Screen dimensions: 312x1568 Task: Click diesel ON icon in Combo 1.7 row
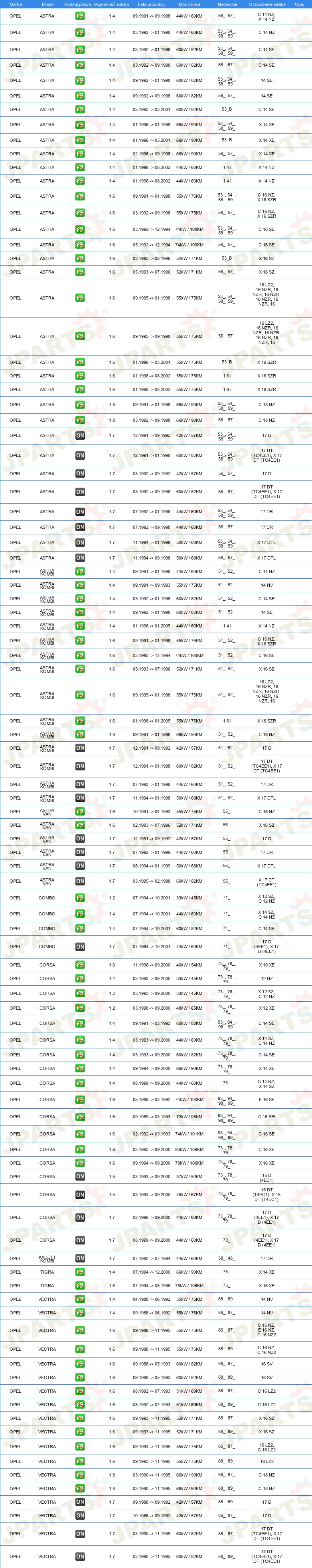(x=80, y=946)
